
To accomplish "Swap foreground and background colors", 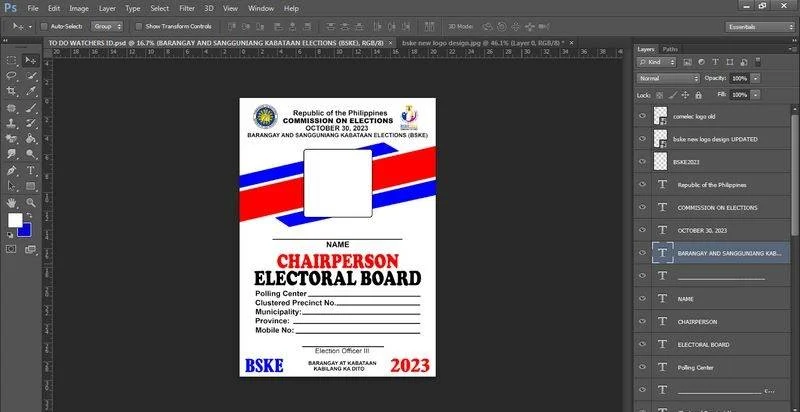I will click(x=29, y=216).
